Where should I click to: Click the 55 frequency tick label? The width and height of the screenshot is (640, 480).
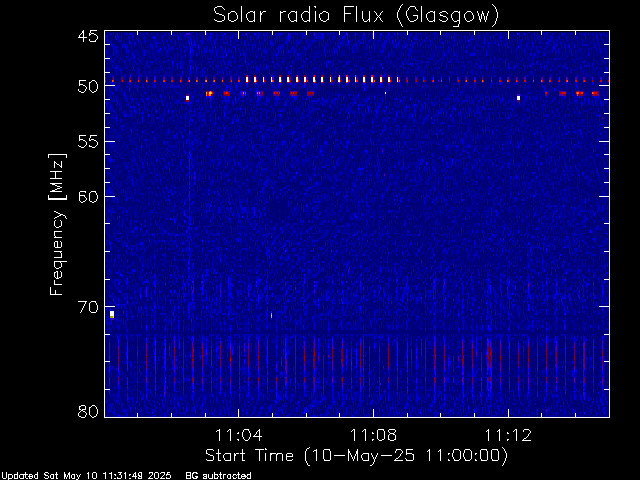coord(88,142)
